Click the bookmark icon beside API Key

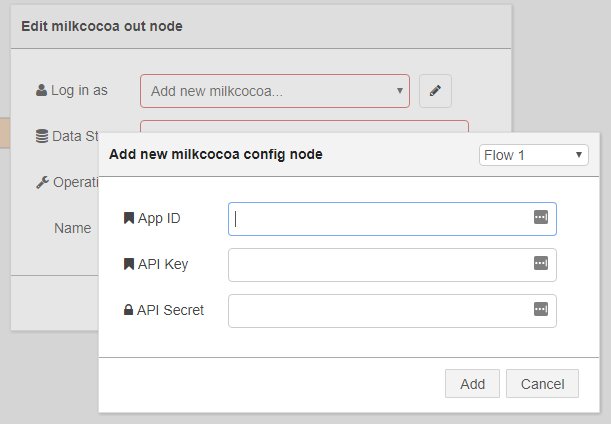[128, 264]
